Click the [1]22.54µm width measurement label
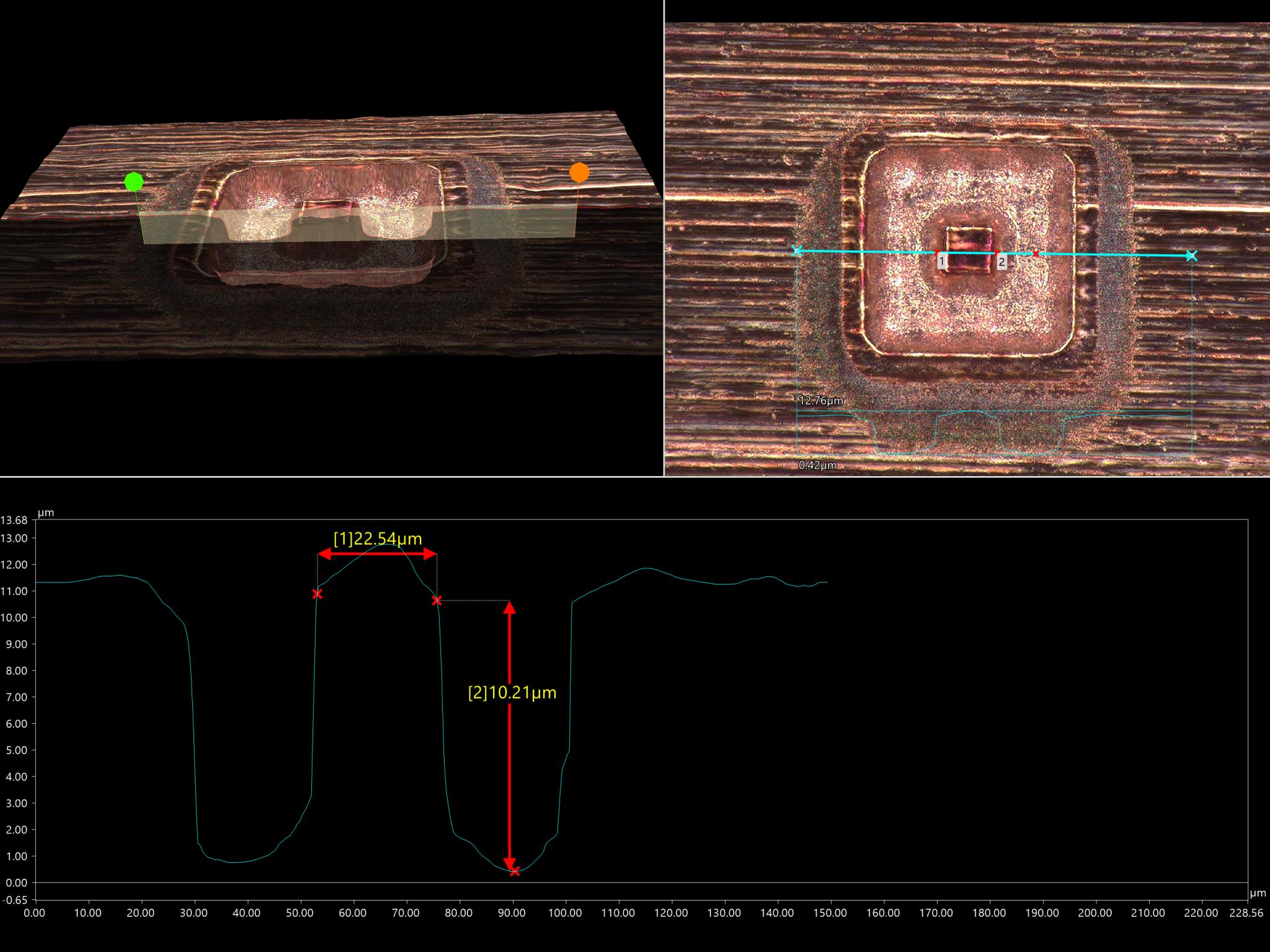1270x952 pixels. pos(378,539)
